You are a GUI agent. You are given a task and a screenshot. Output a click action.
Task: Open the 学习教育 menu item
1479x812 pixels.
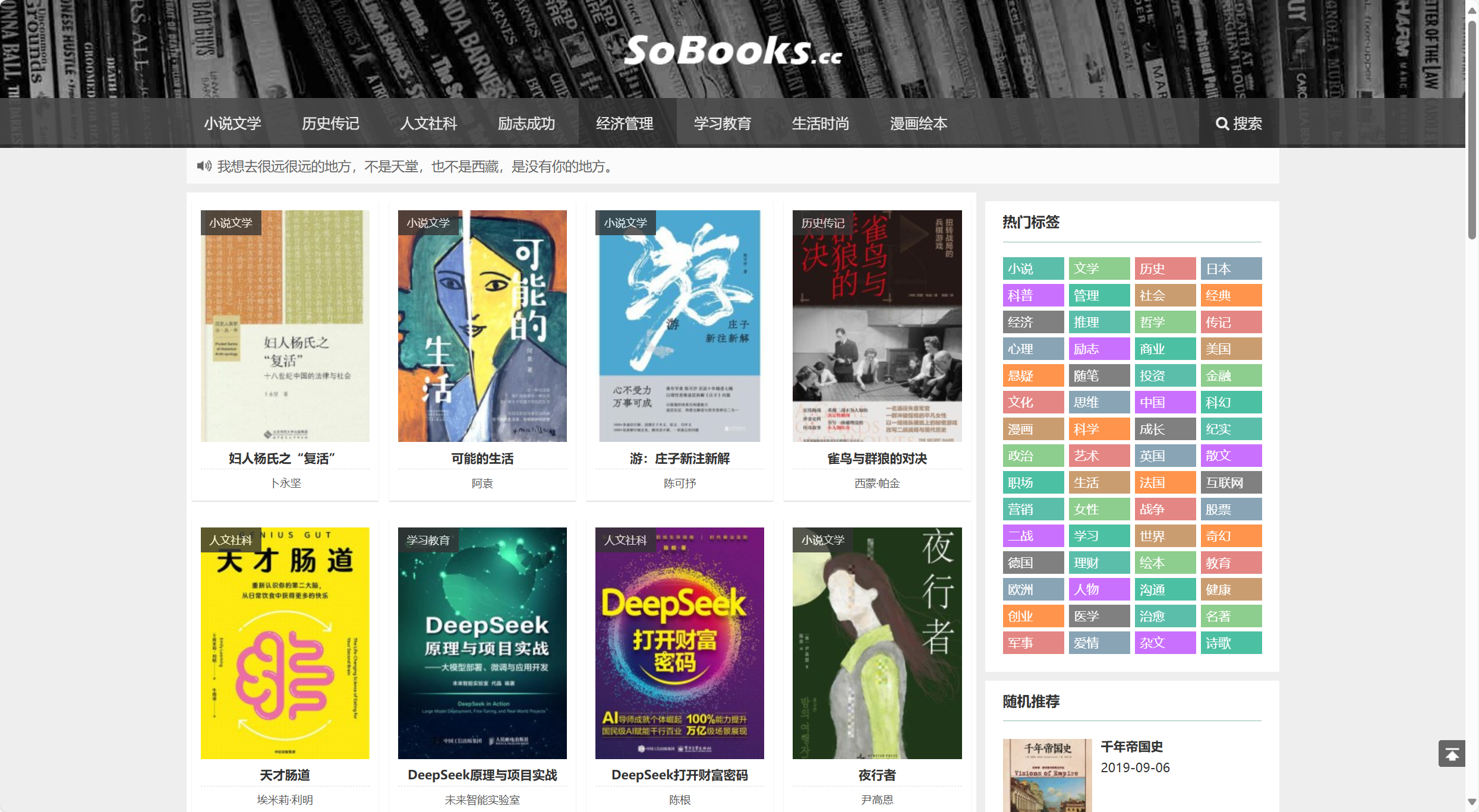pos(723,123)
